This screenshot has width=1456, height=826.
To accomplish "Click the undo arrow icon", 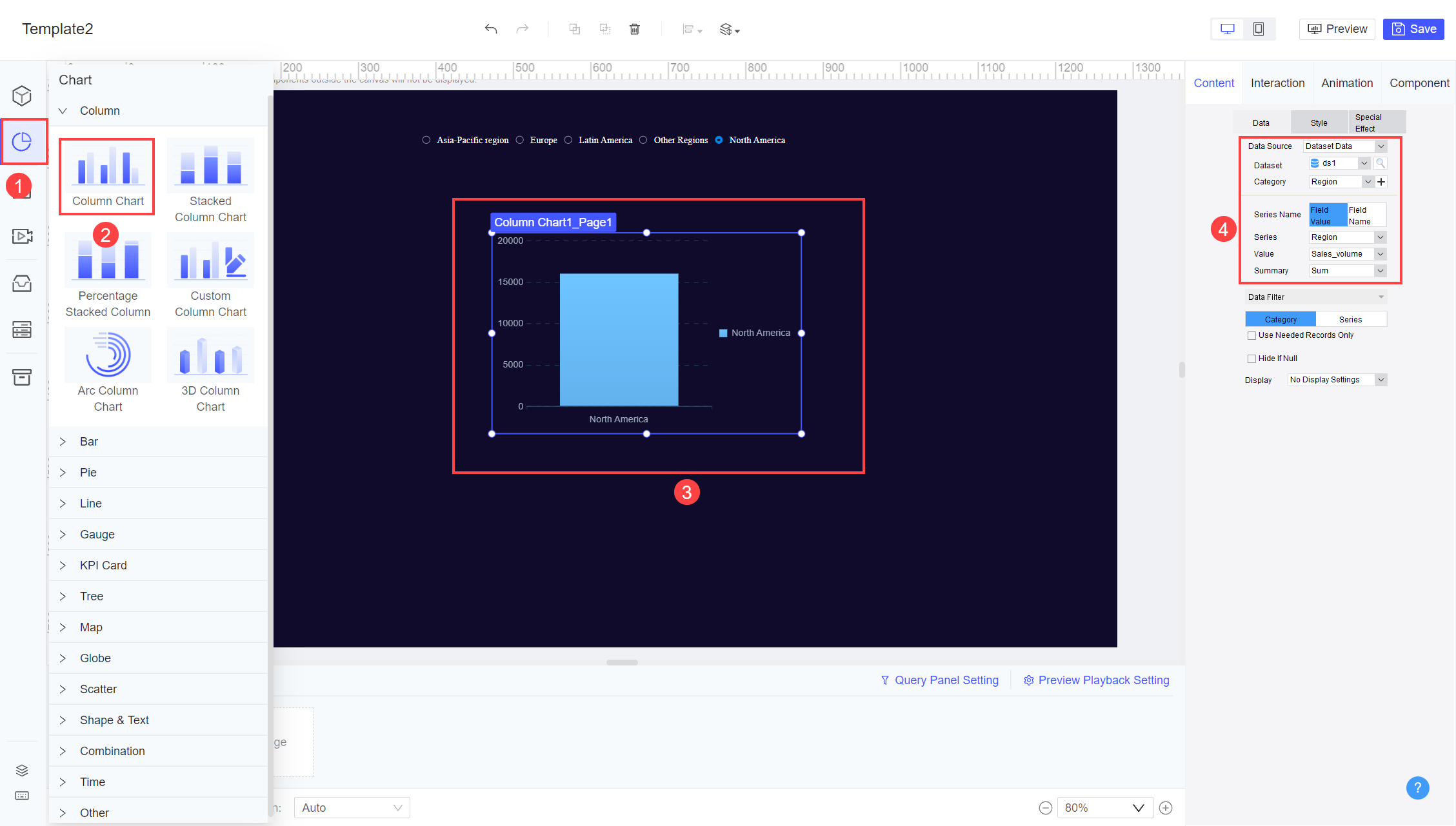I will [491, 29].
